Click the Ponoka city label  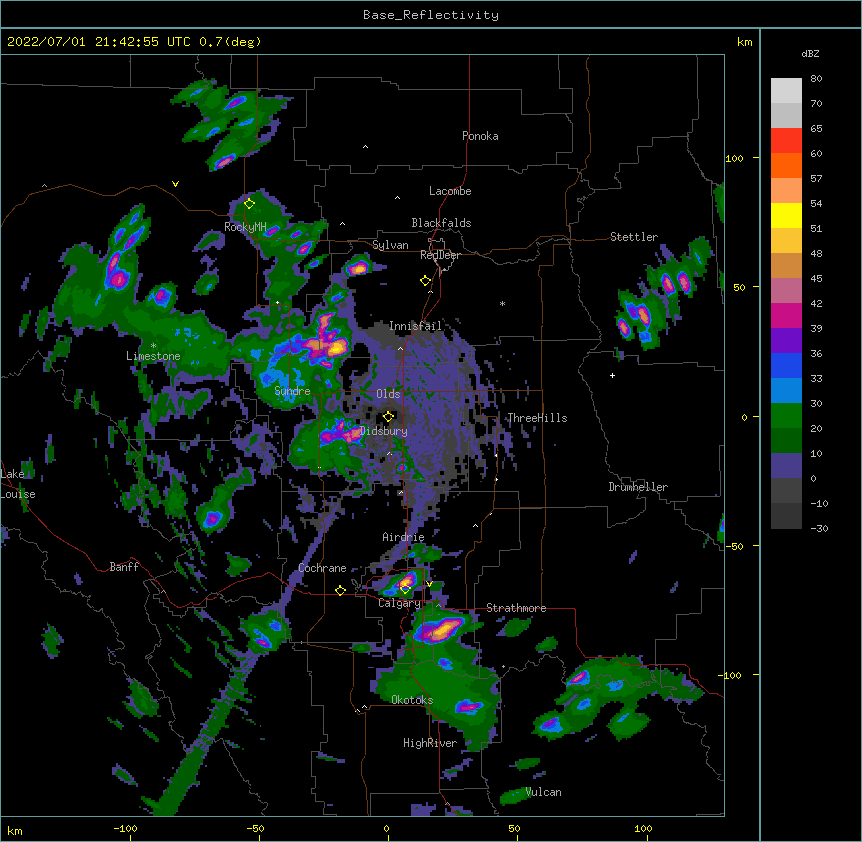pyautogui.click(x=480, y=136)
